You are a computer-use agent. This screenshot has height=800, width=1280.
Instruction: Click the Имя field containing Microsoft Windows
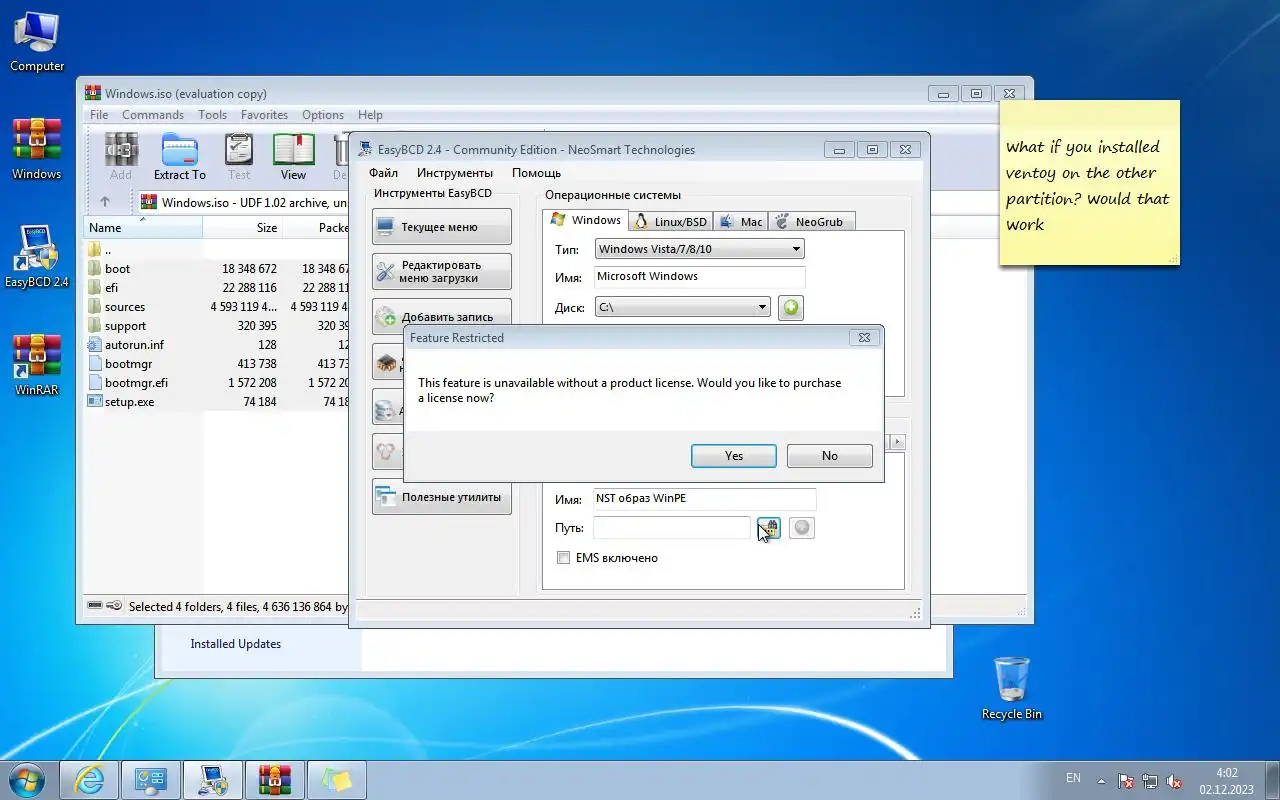pyautogui.click(x=699, y=277)
